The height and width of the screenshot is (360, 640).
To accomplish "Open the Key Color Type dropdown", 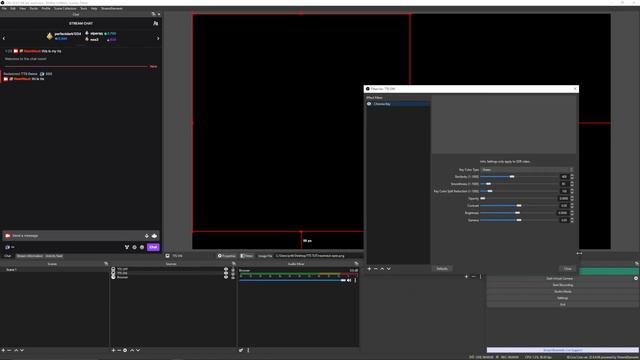I will [527, 170].
